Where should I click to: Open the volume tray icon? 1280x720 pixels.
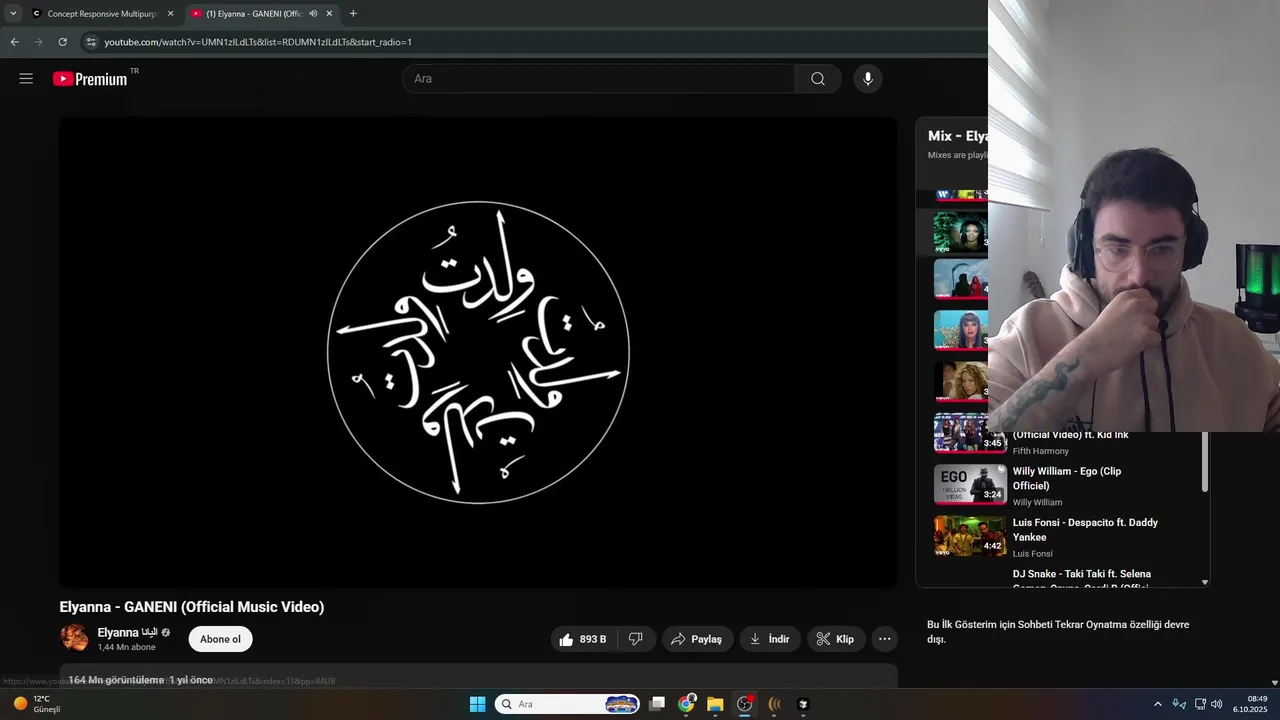pyautogui.click(x=1217, y=704)
